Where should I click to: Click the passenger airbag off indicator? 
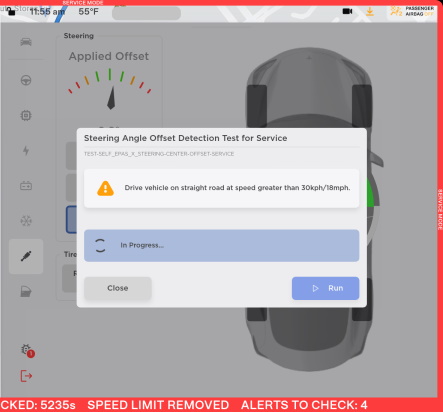pos(412,11)
